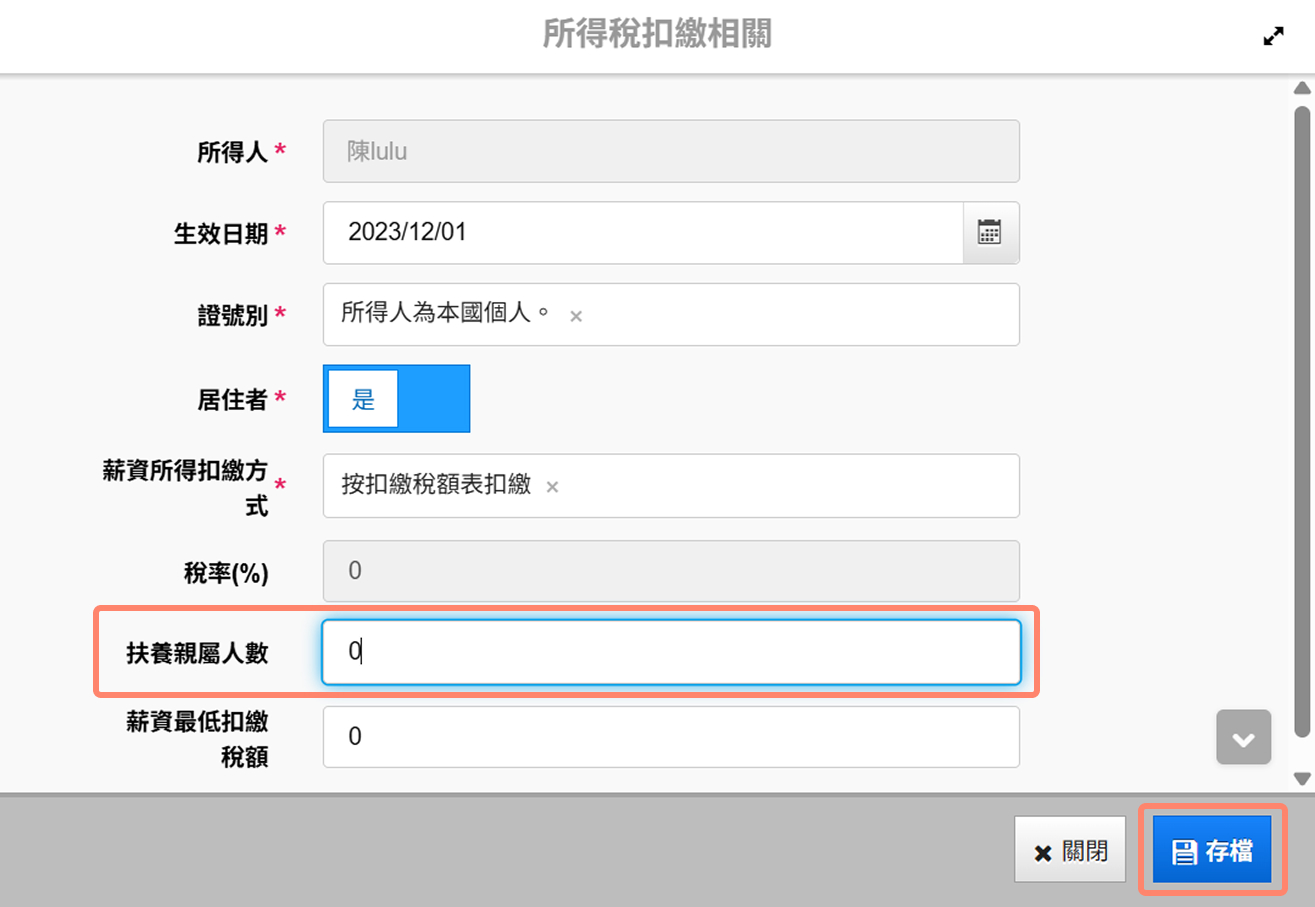1315x907 pixels.
Task: Click the 薪資最低扣繳稅額 input field
Action: pos(670,737)
